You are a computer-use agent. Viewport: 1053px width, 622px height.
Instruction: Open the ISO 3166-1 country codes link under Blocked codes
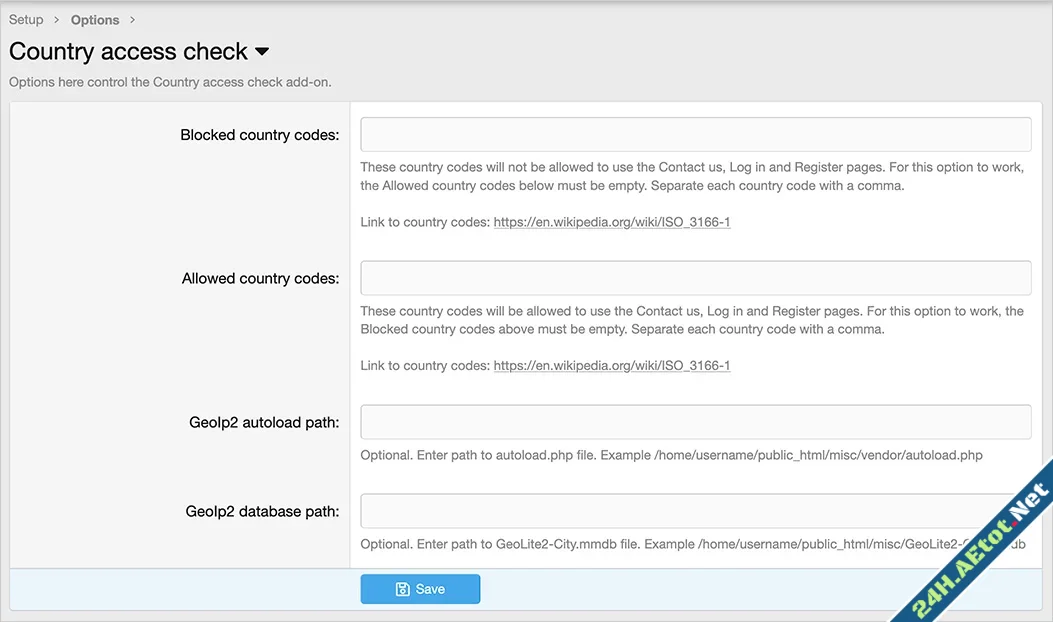(611, 221)
